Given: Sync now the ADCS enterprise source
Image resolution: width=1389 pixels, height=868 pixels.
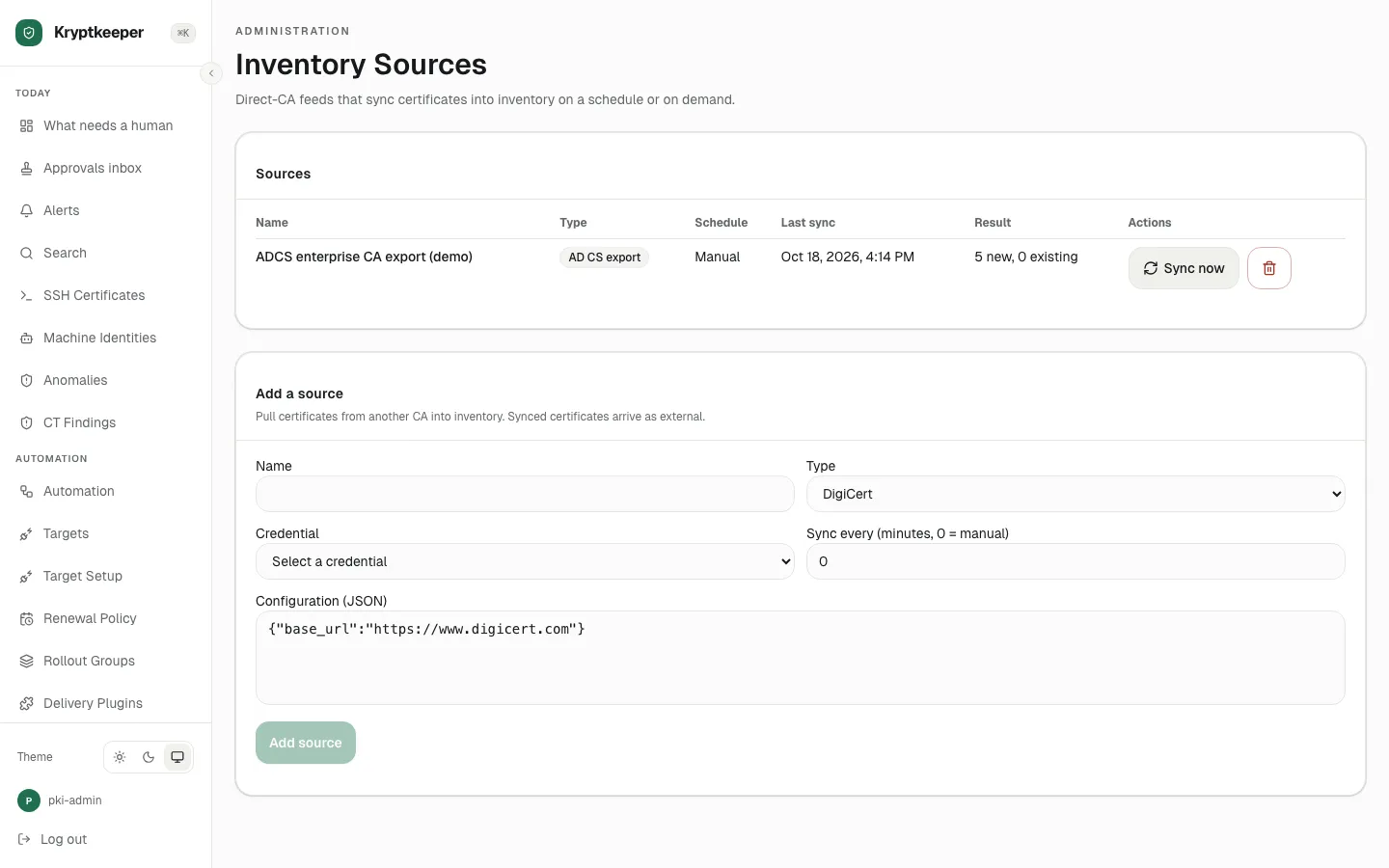Looking at the screenshot, I should tap(1184, 268).
